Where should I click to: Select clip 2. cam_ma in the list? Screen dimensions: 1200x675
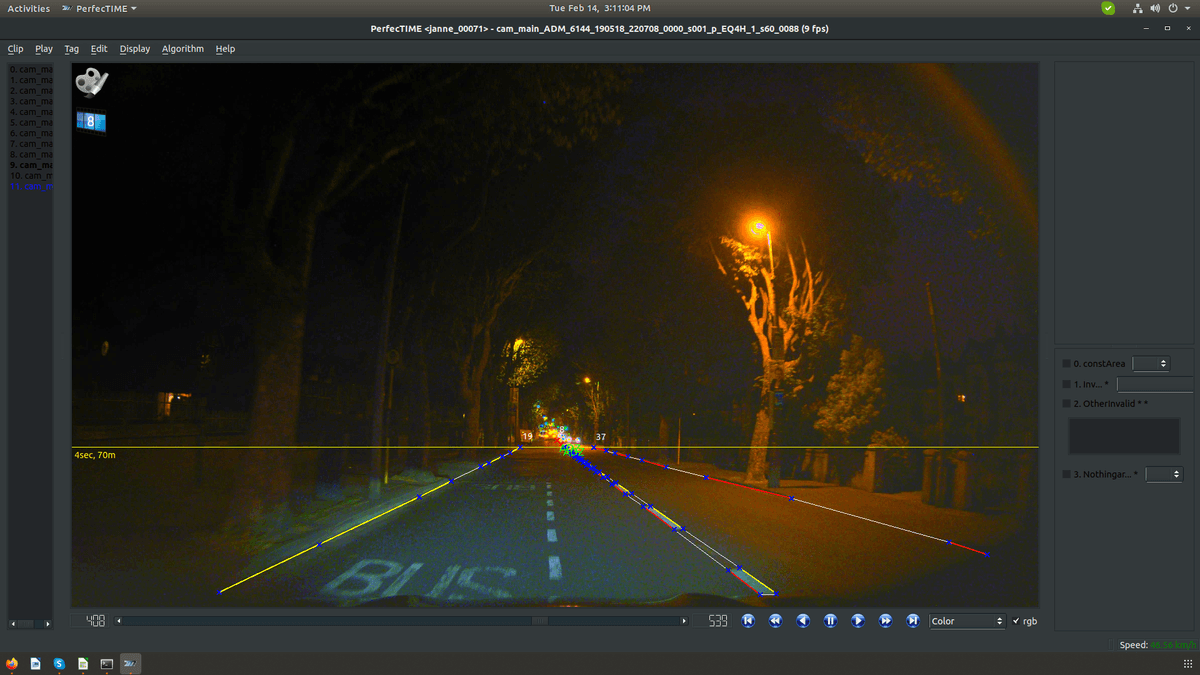coord(30,91)
